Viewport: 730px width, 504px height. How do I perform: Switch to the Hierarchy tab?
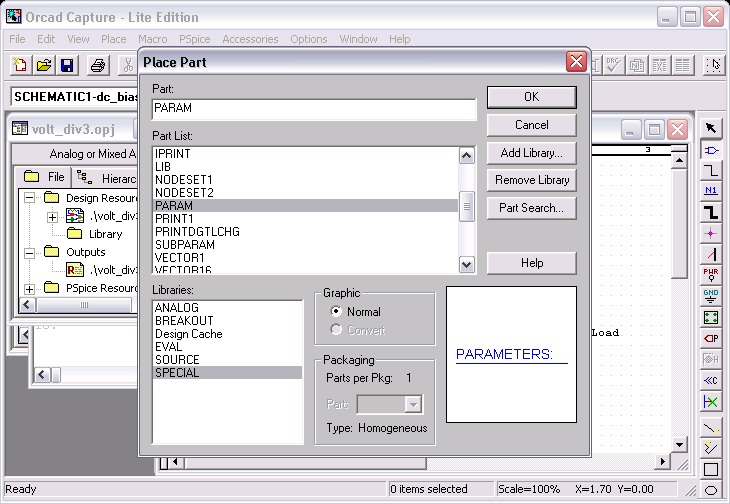click(107, 178)
